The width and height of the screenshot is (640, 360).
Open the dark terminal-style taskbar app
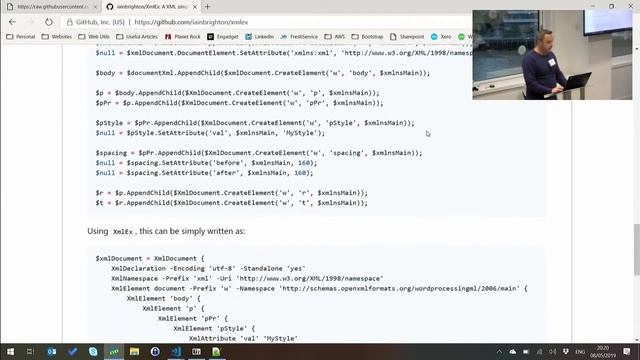196,351
